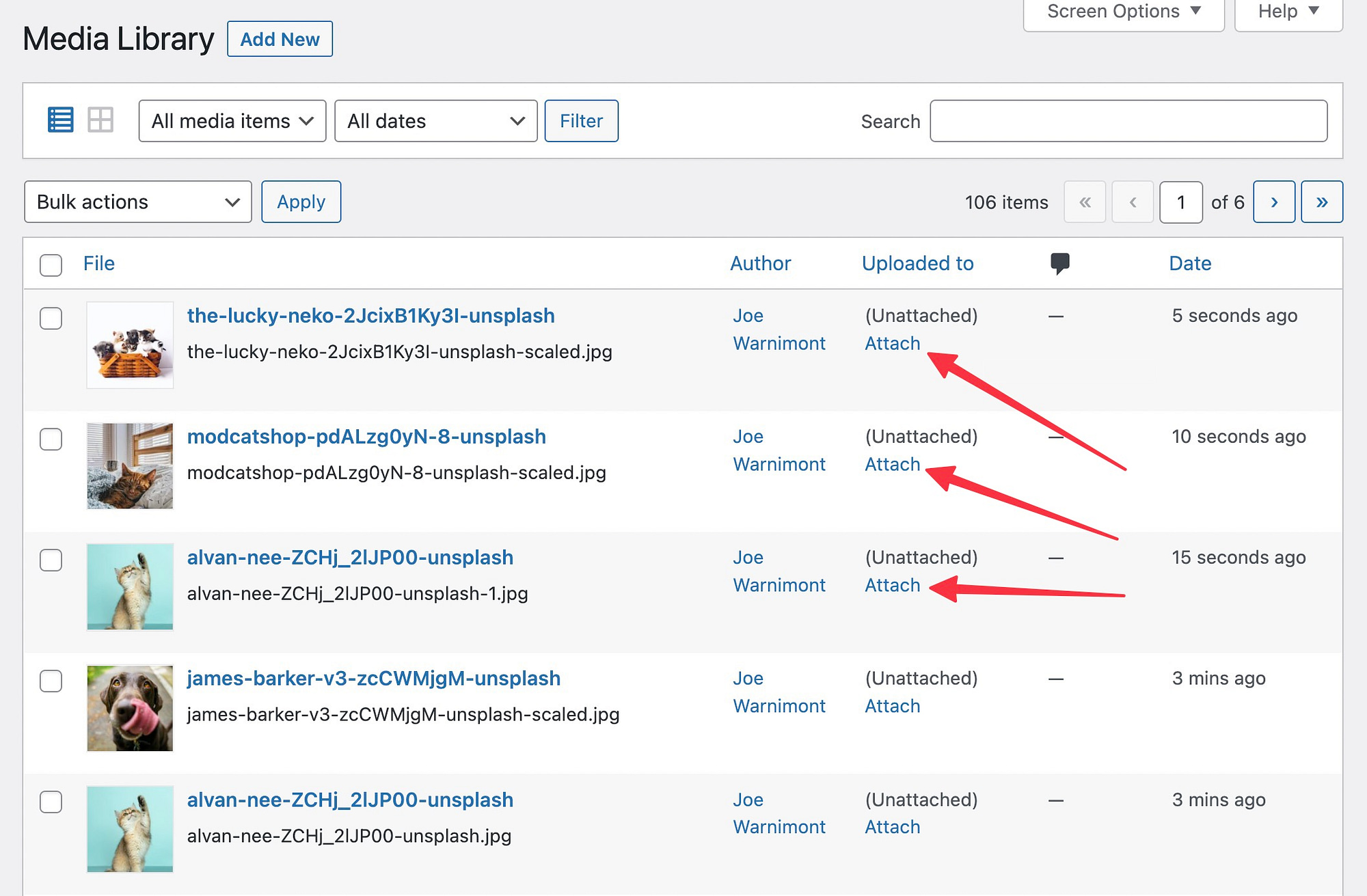
Task: Check the the-lucky-neko image row
Action: [51, 318]
